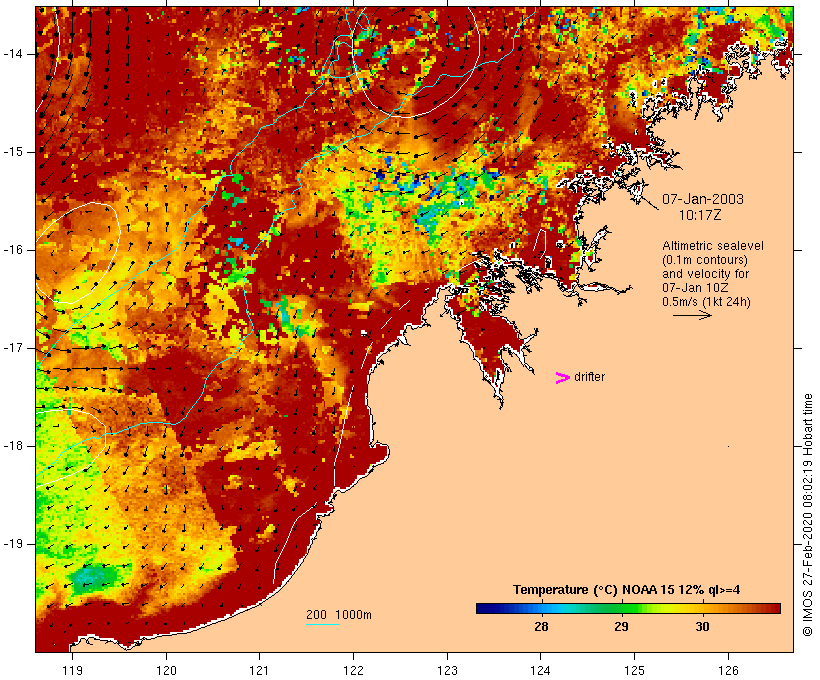Click latitude axis label -16
This screenshot has width=820, height=680.
coord(13,250)
